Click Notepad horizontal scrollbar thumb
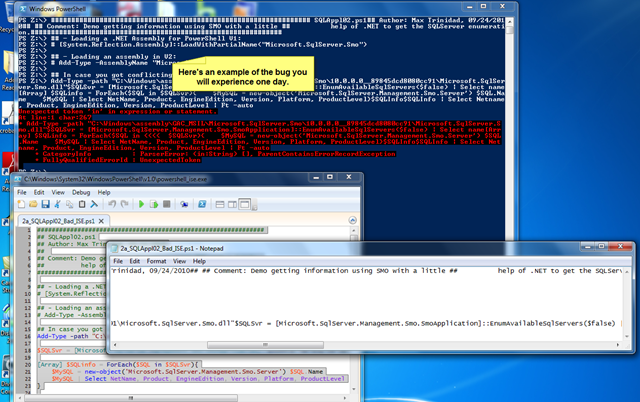The height and width of the screenshot is (402, 640). pyautogui.click(x=265, y=345)
